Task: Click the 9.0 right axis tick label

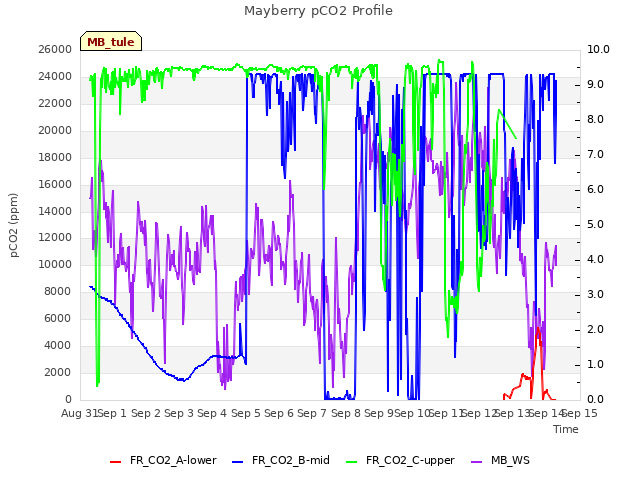Action: pyautogui.click(x=595, y=84)
